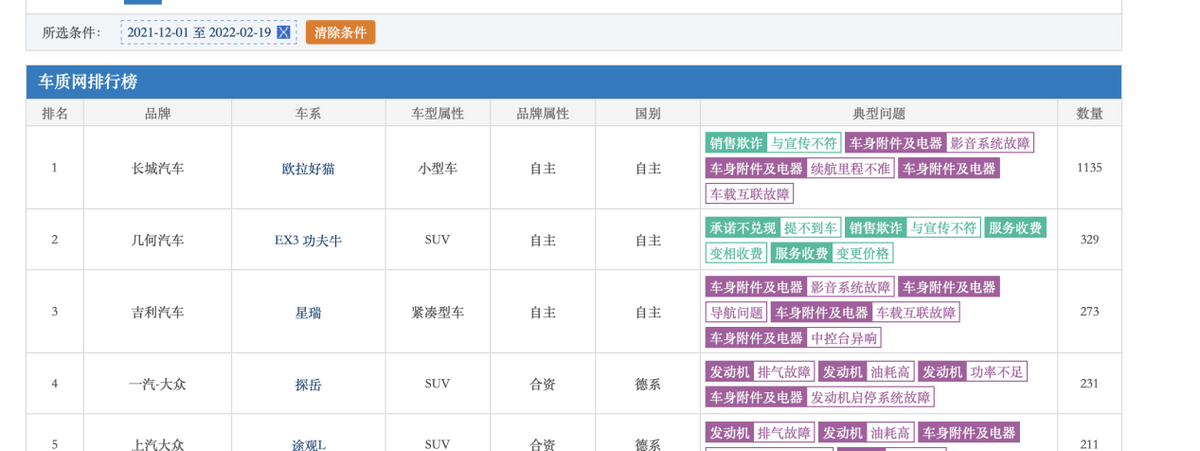
Task: Click 油耗高 tag in 途观L row
Action: click(x=890, y=433)
